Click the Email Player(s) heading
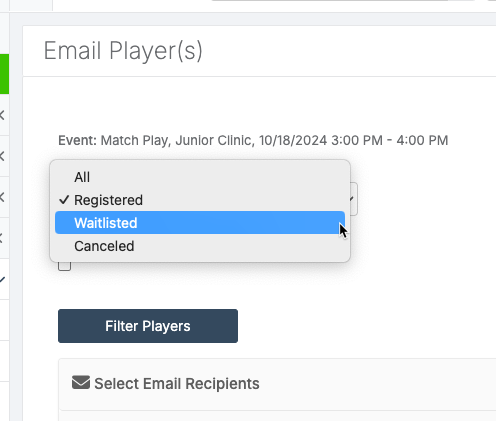The image size is (496, 421). 123,51
